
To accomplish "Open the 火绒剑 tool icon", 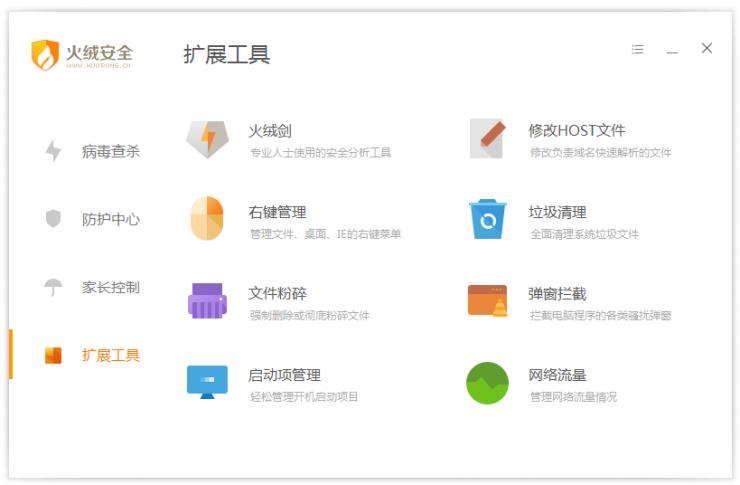I will click(207, 139).
